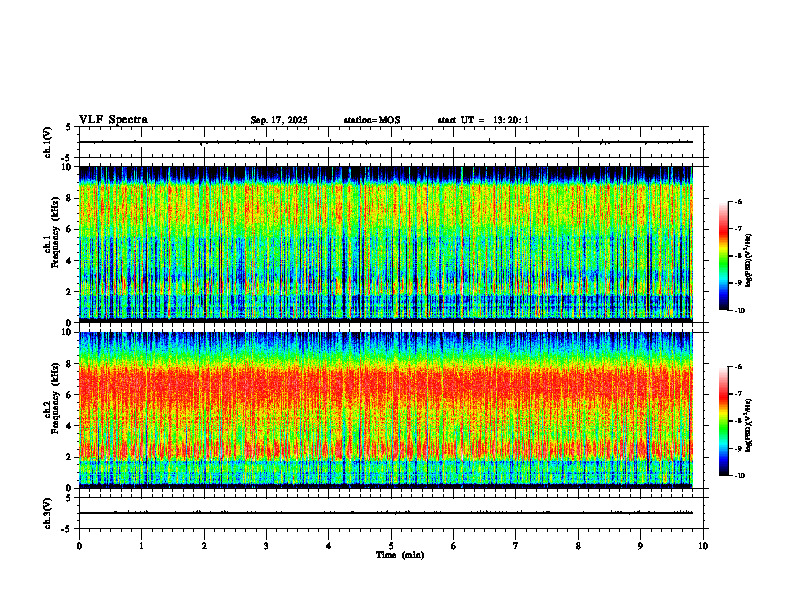The image size is (792, 612).
Task: Click the time axis tick label "7"
Action: (516, 546)
